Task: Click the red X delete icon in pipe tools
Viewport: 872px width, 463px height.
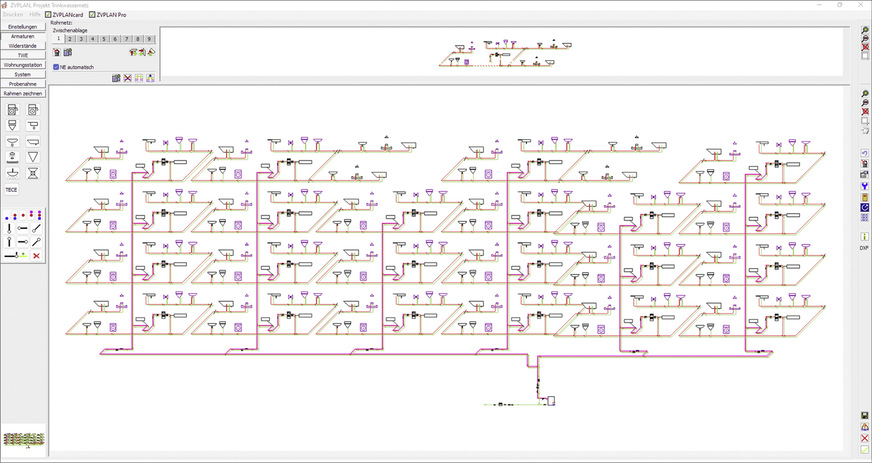Action: coord(37,256)
